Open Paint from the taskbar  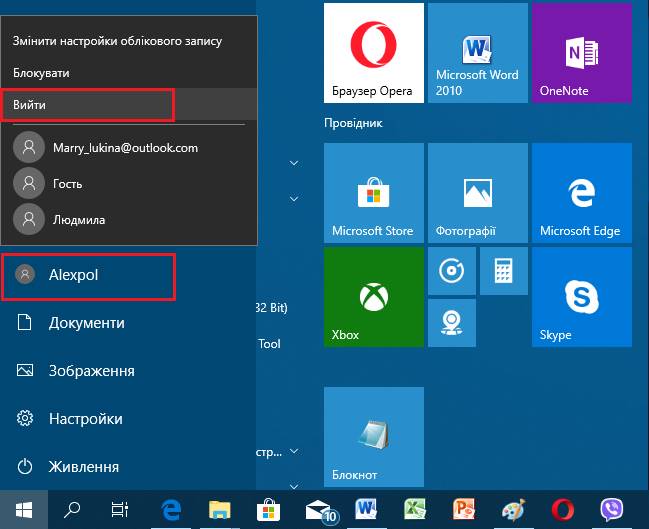[x=513, y=510]
